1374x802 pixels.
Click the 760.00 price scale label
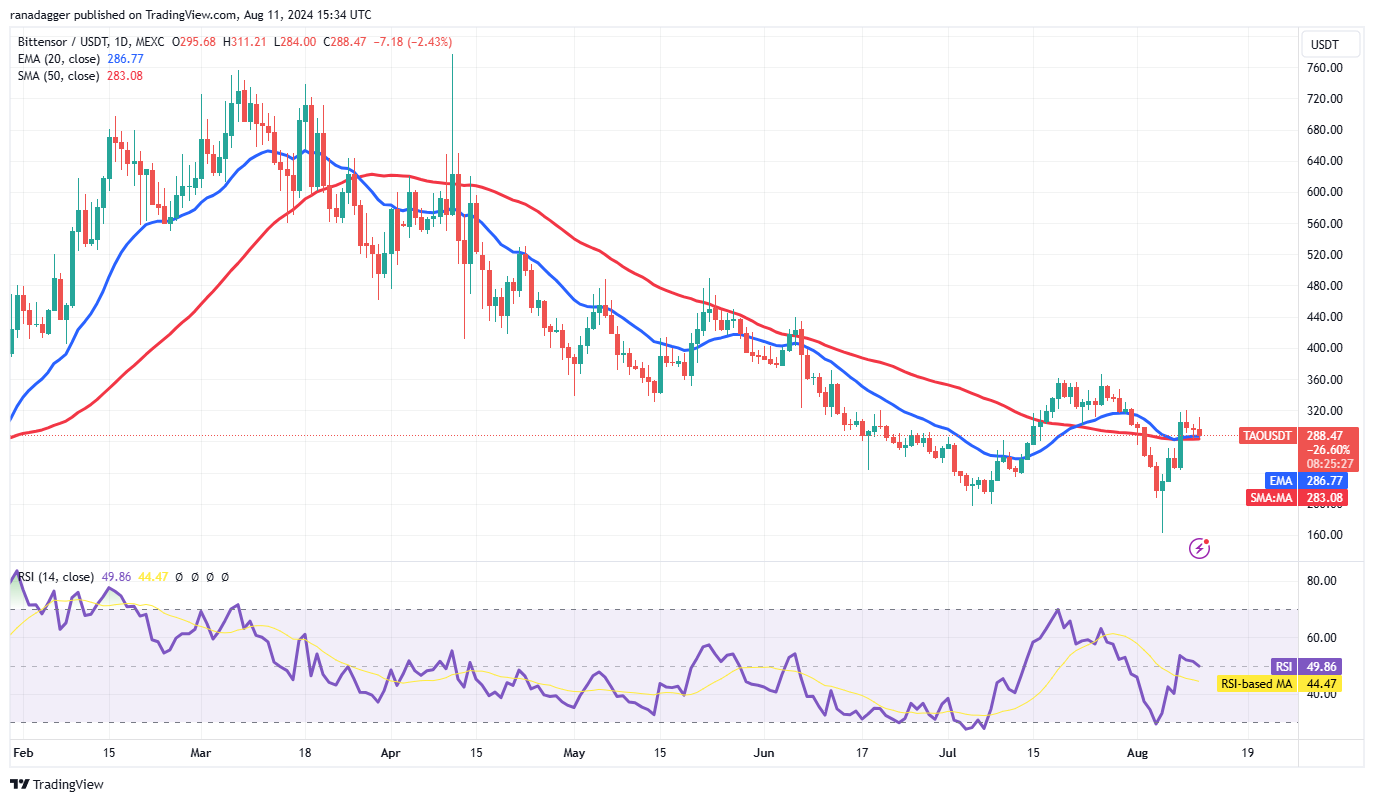(1324, 68)
